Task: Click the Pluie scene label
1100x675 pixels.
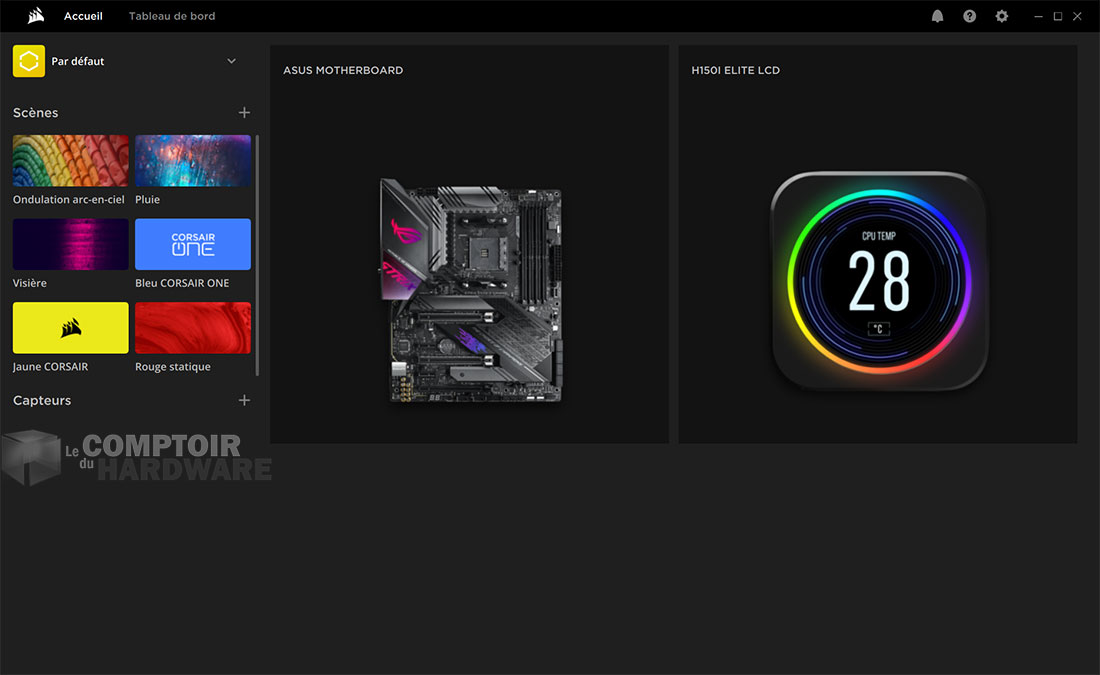Action: (147, 199)
